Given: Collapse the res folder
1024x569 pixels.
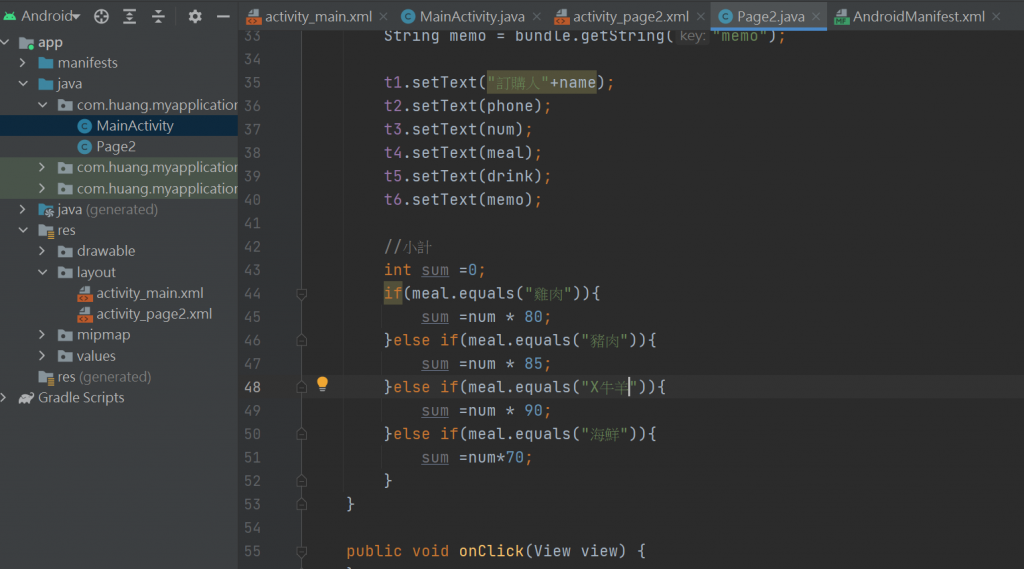Looking at the screenshot, I should tap(23, 230).
